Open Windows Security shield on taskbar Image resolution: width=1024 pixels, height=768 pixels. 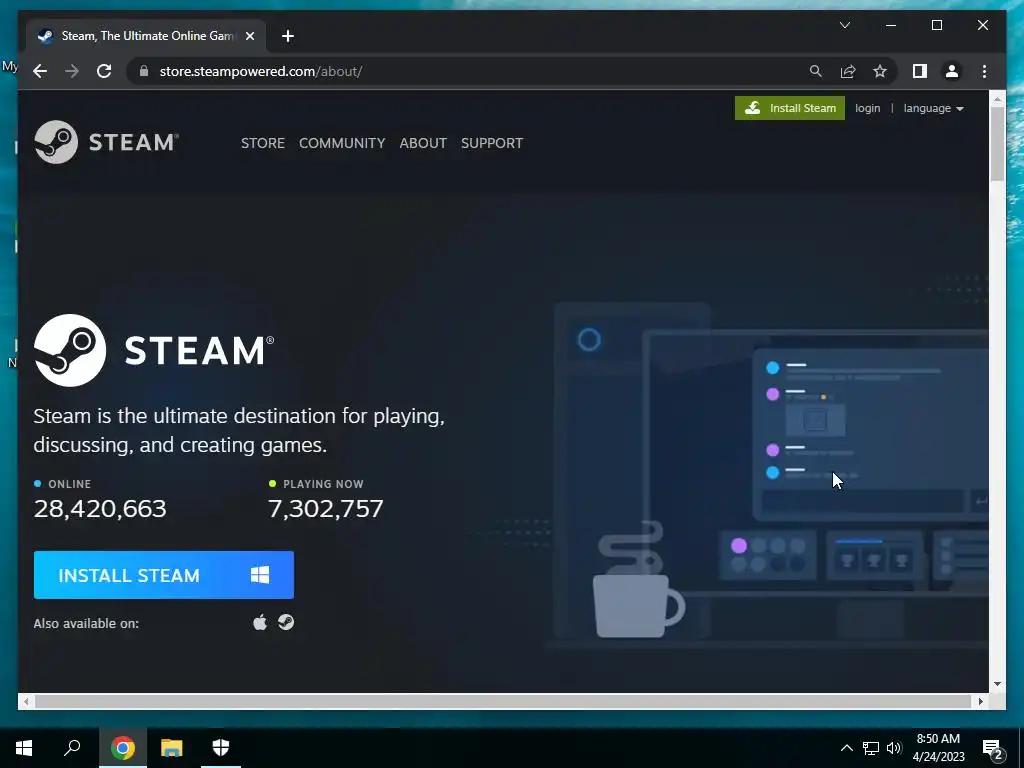(221, 748)
